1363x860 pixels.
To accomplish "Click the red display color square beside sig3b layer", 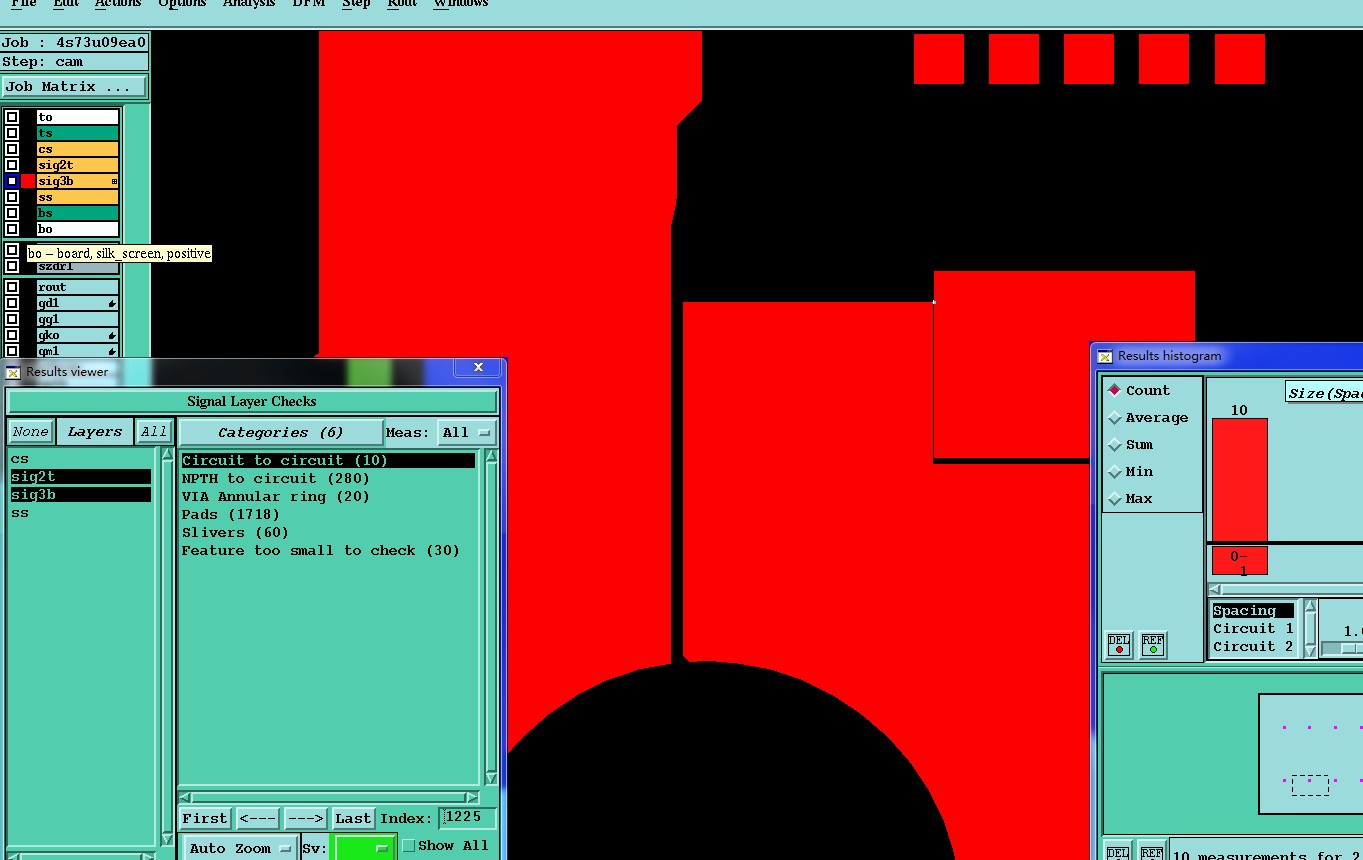I will pos(28,181).
